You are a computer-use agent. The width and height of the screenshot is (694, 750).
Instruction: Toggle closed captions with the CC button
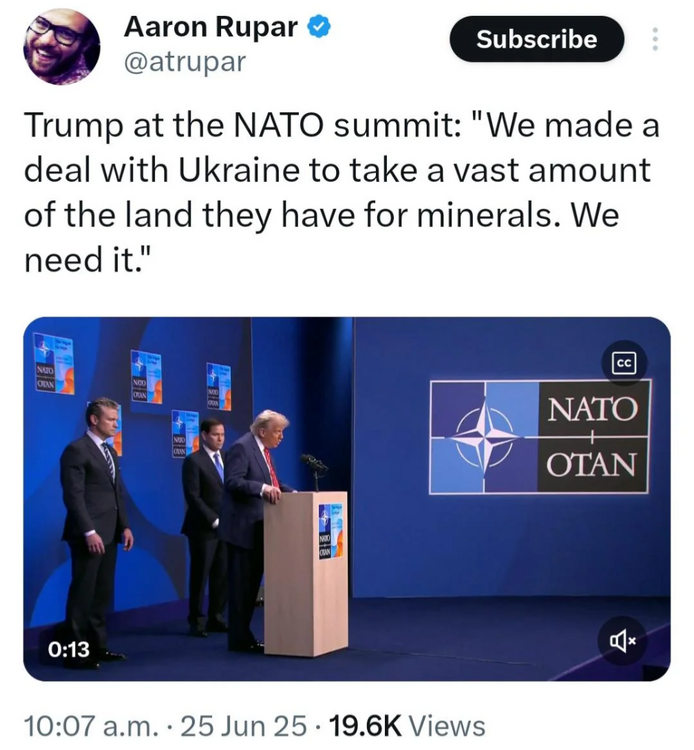pyautogui.click(x=624, y=364)
